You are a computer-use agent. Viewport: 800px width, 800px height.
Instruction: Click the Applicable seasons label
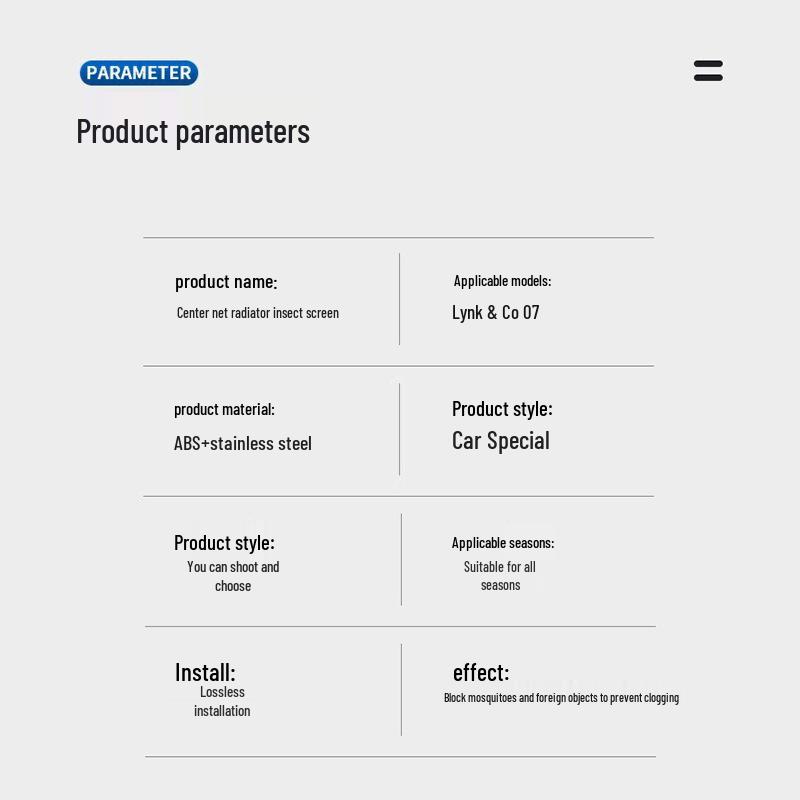point(502,543)
